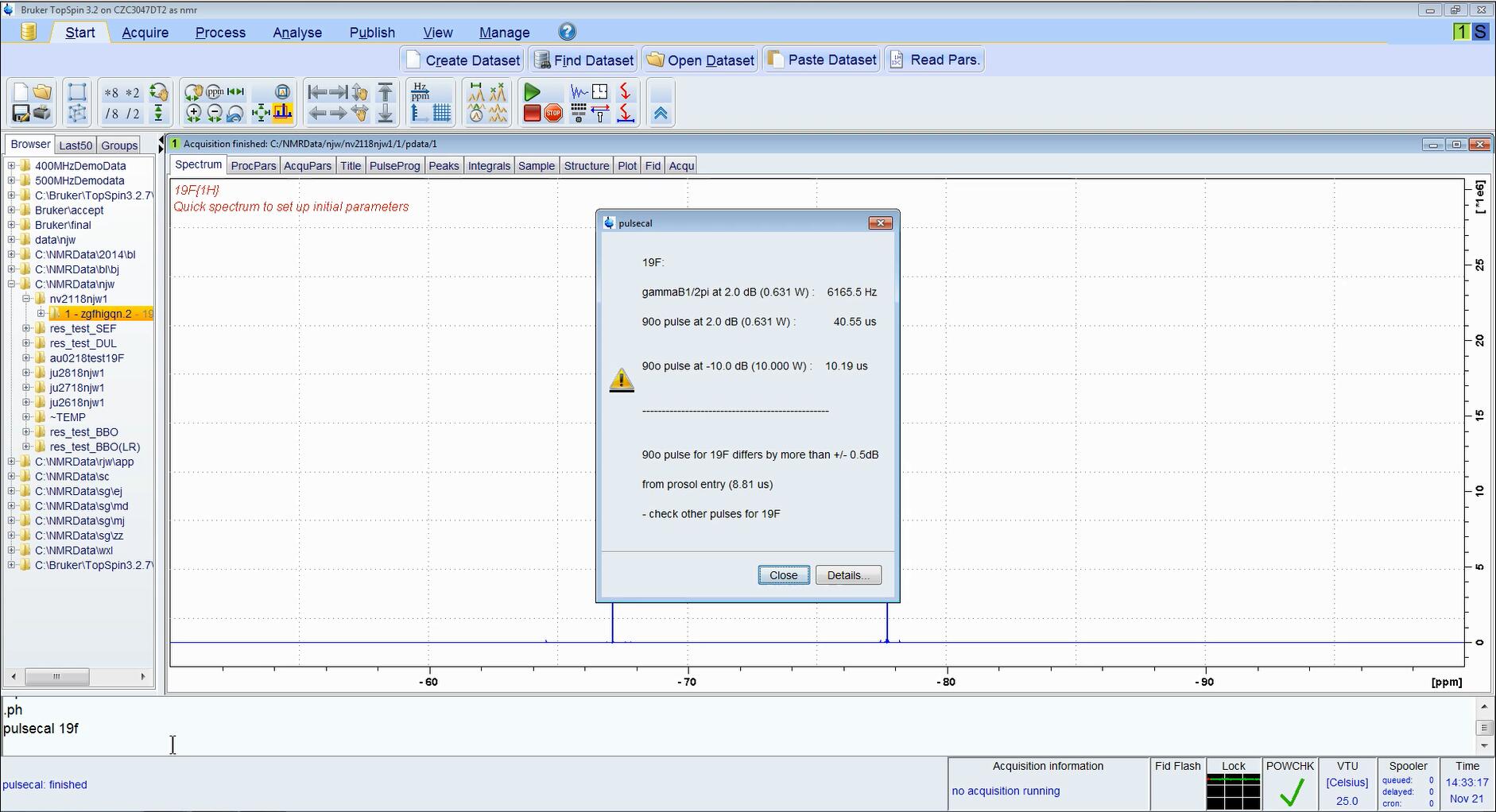
Task: Open the peak picking icon
Action: click(498, 92)
